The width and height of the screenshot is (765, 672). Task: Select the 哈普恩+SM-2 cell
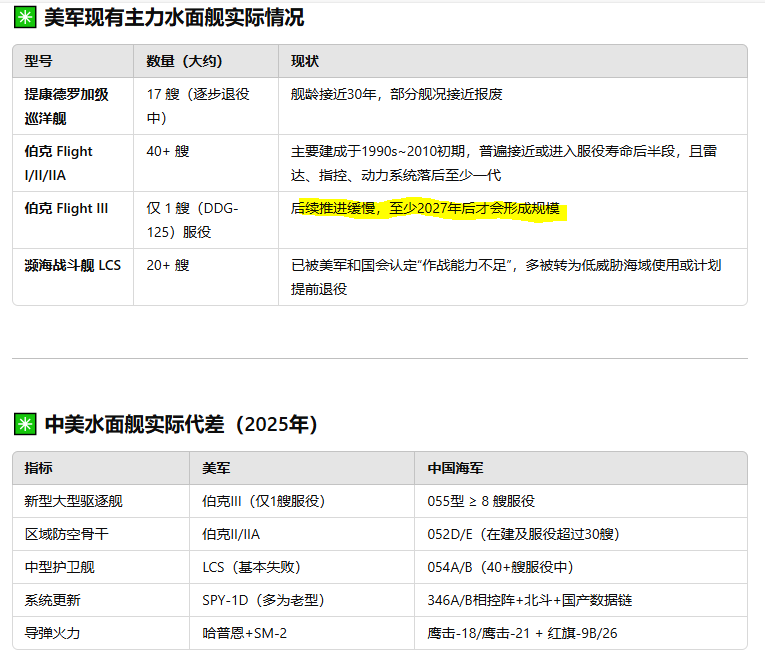(245, 633)
